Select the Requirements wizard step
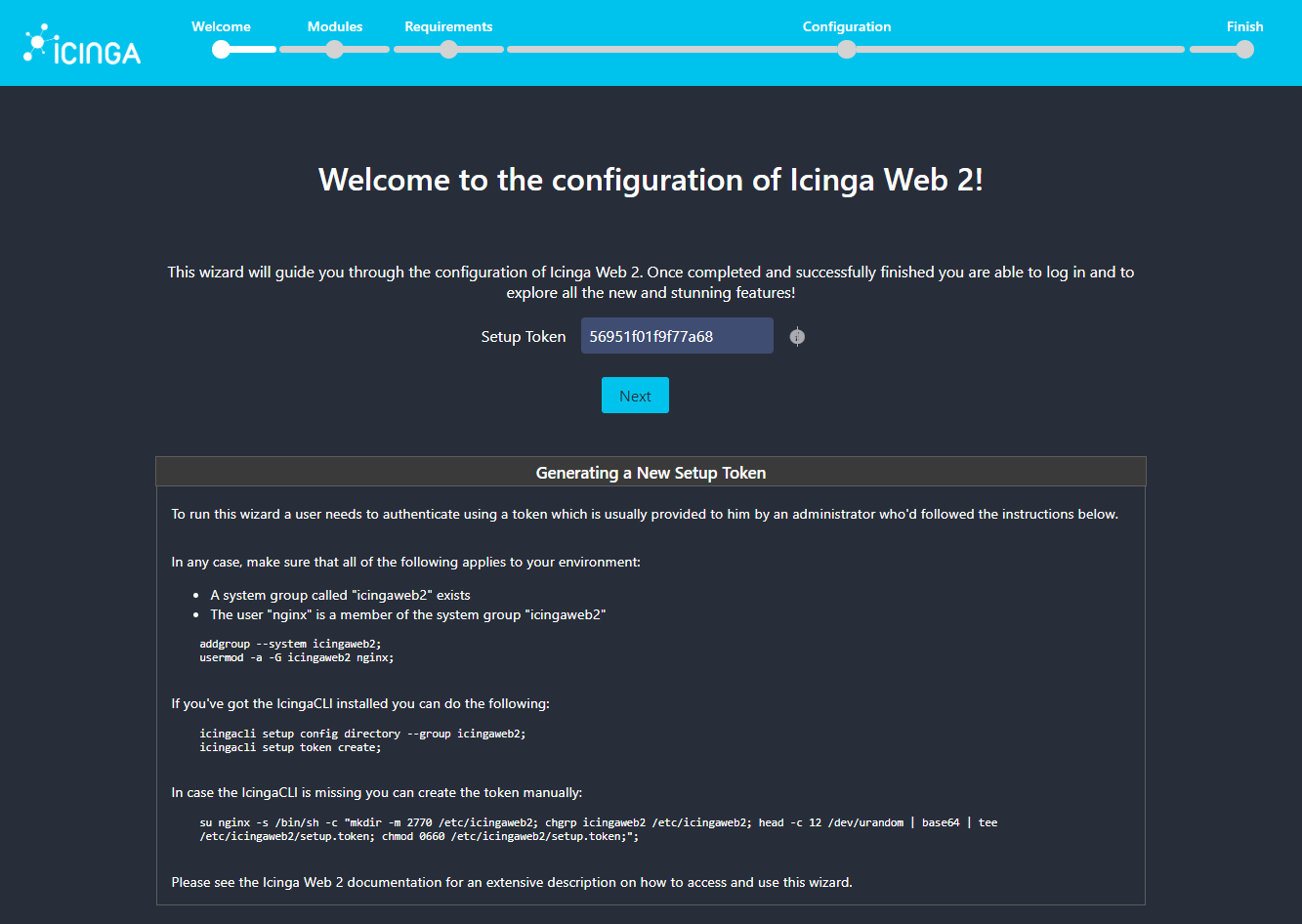The width and height of the screenshot is (1302, 924). click(x=448, y=26)
